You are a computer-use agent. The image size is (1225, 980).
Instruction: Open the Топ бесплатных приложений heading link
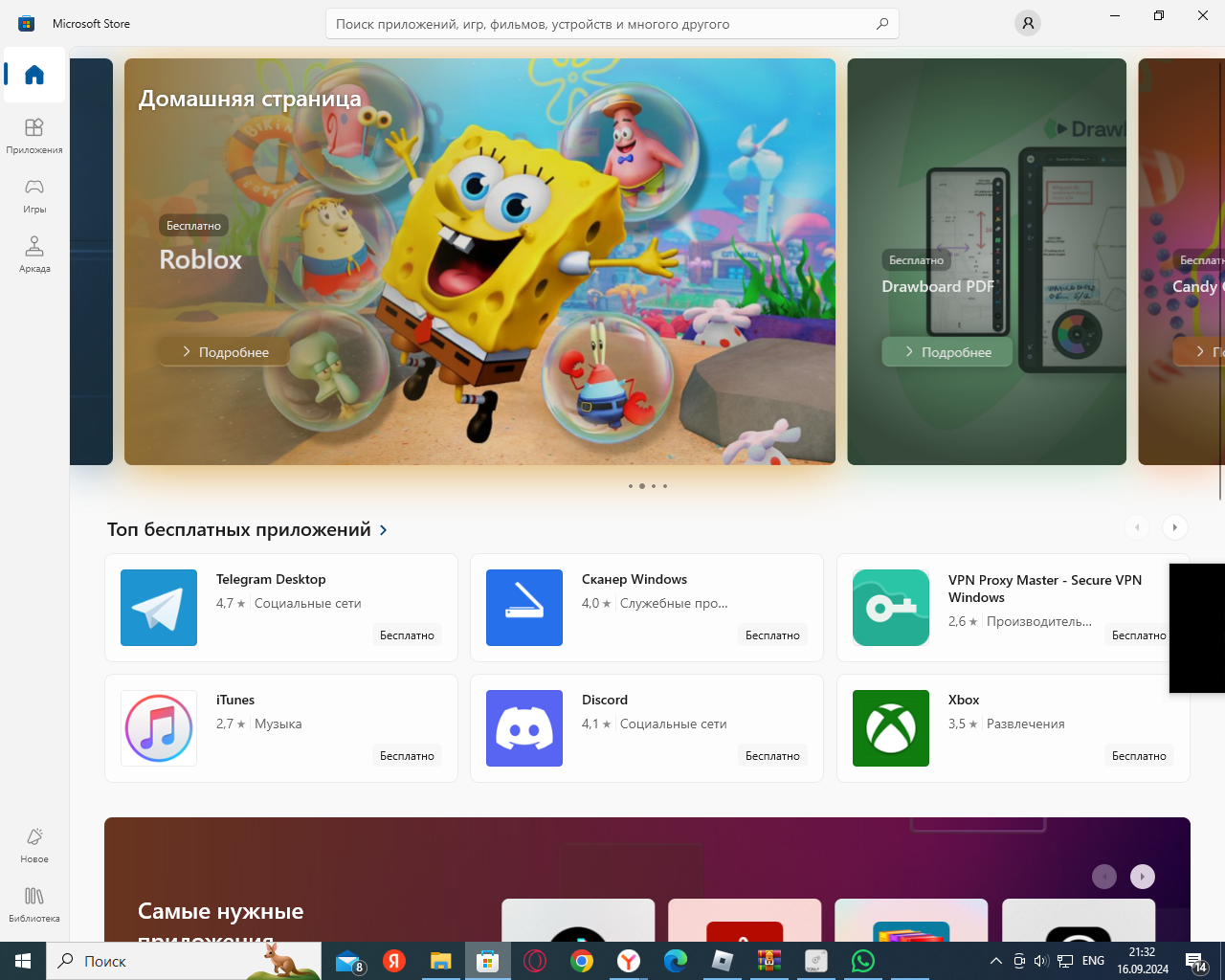[239, 529]
